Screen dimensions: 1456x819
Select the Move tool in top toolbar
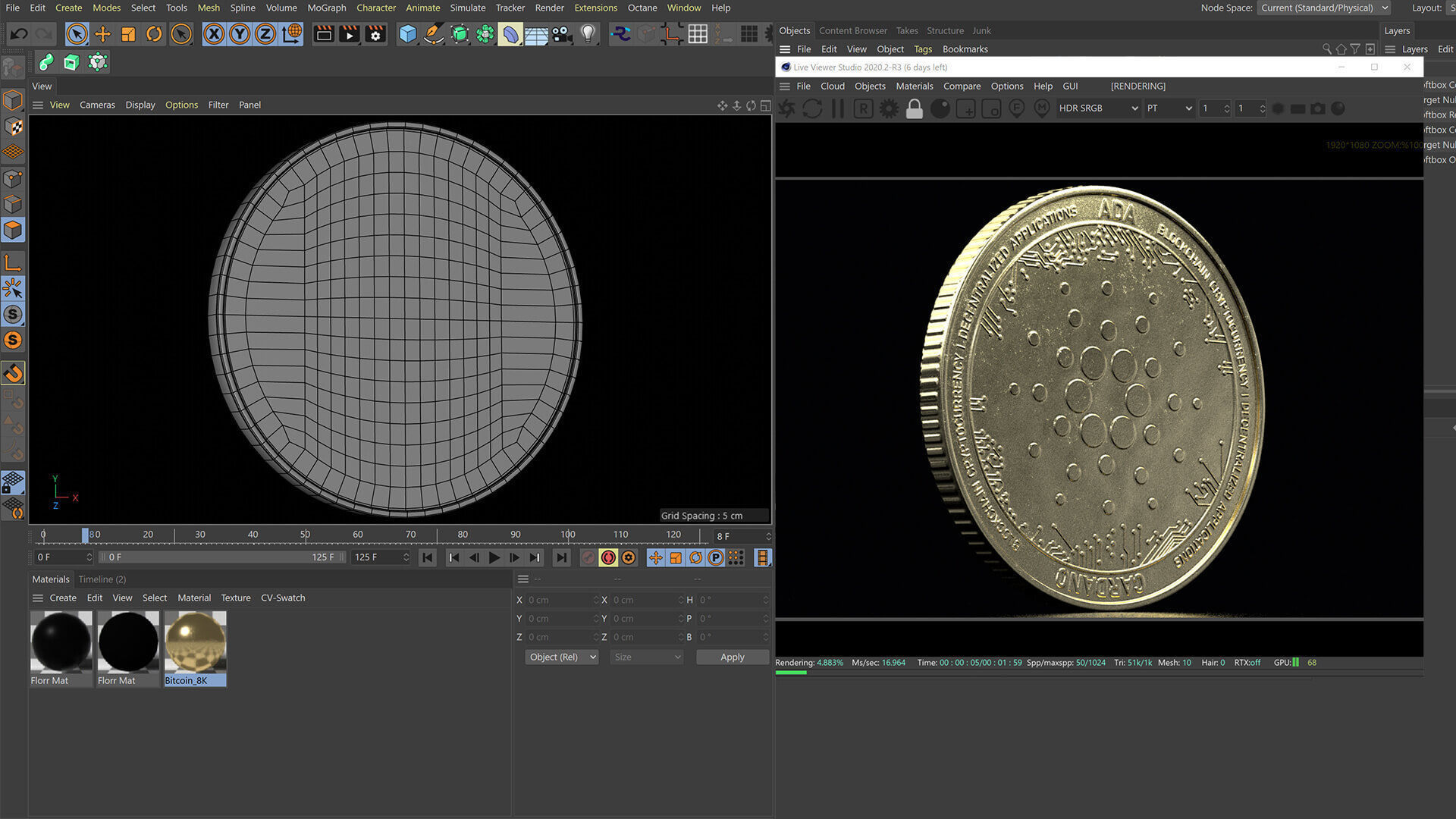tap(102, 34)
